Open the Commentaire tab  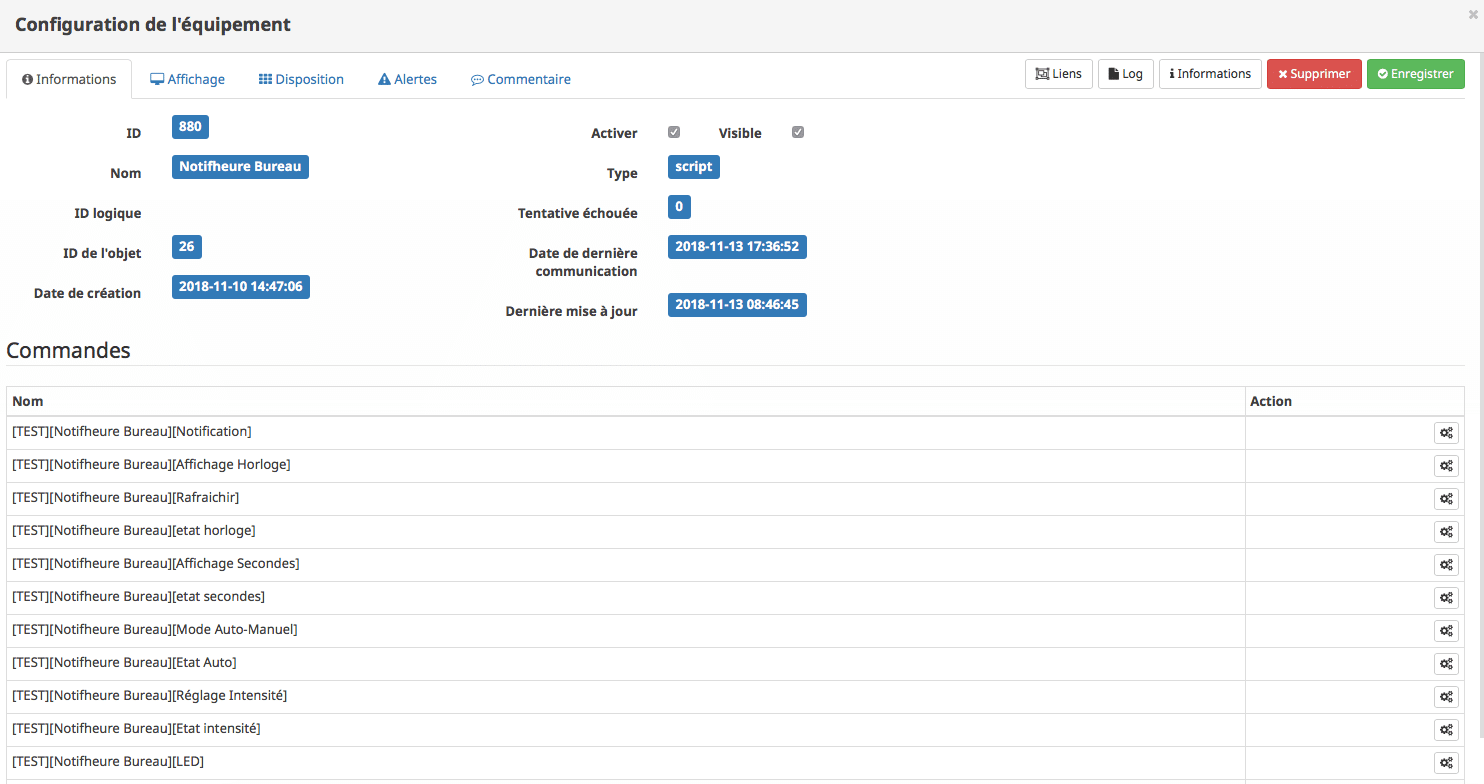click(520, 79)
